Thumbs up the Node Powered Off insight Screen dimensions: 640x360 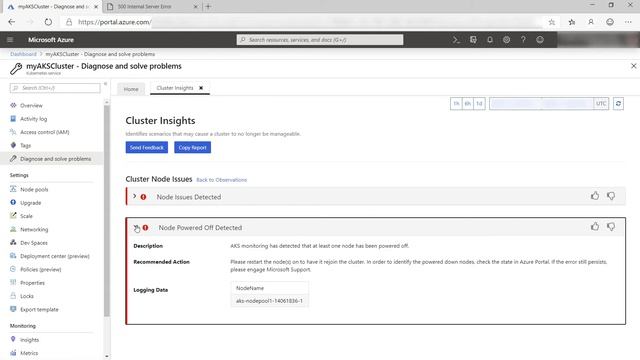click(595, 226)
